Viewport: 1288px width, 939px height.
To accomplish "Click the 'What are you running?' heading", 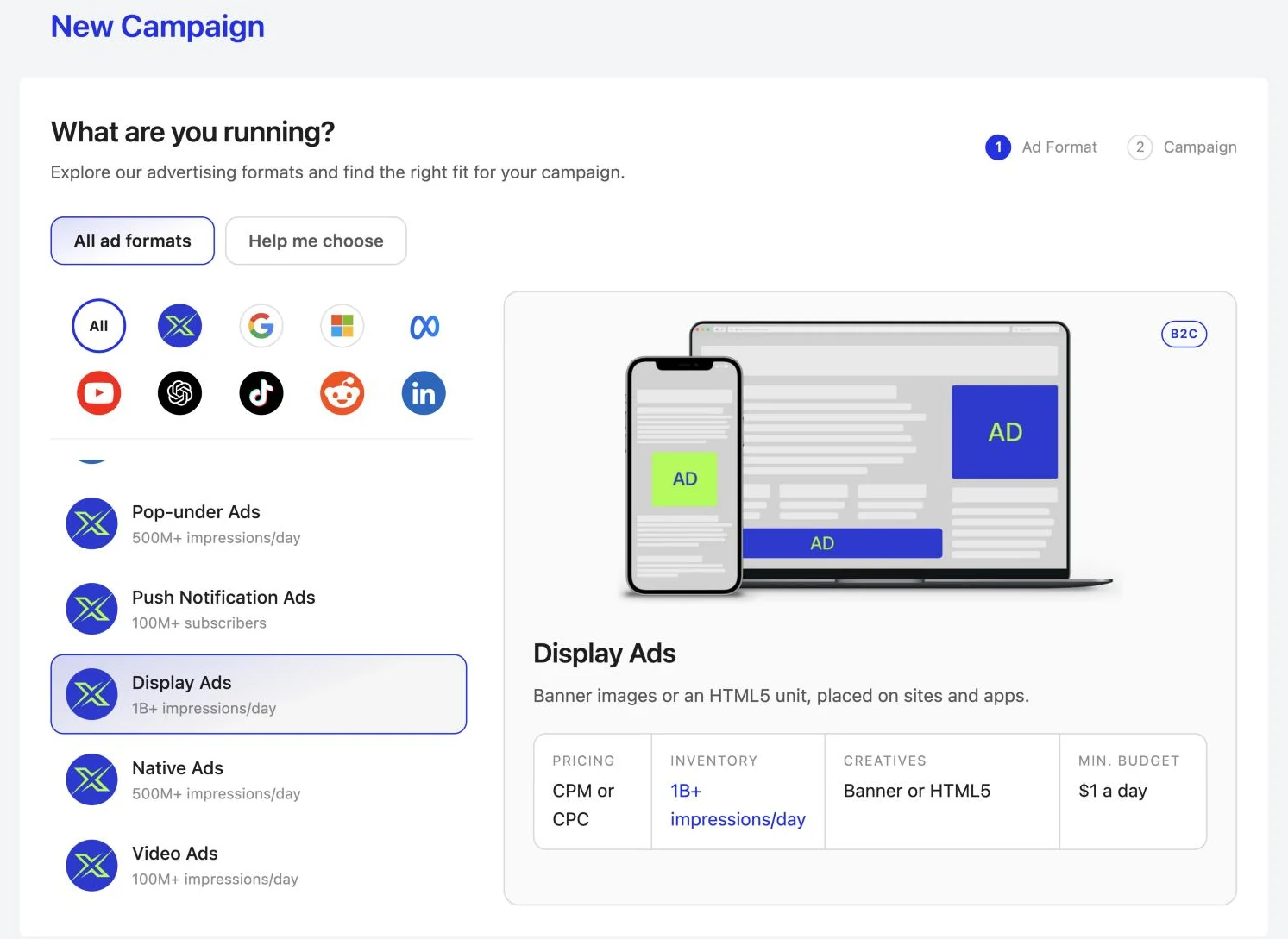I will [x=192, y=132].
